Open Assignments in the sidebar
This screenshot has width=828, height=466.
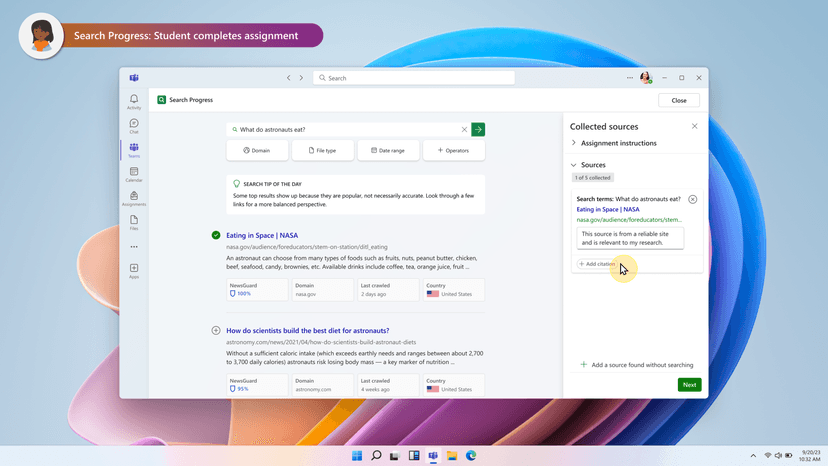tap(134, 199)
